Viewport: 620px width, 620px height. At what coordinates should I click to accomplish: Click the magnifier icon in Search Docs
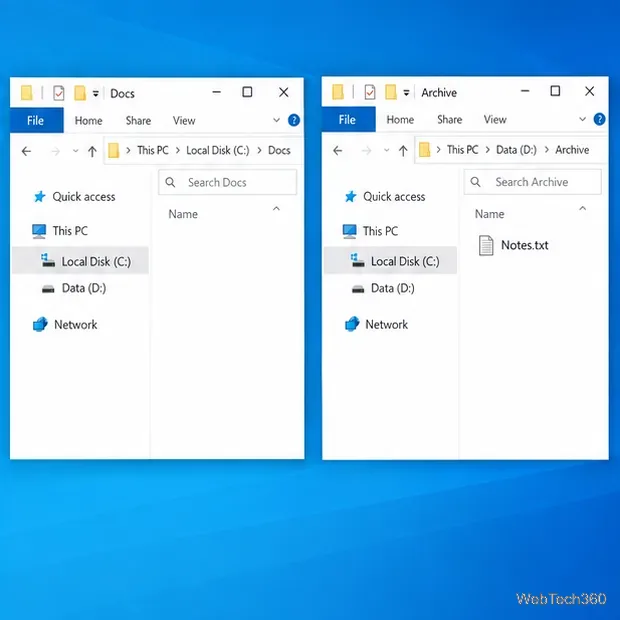tap(170, 182)
